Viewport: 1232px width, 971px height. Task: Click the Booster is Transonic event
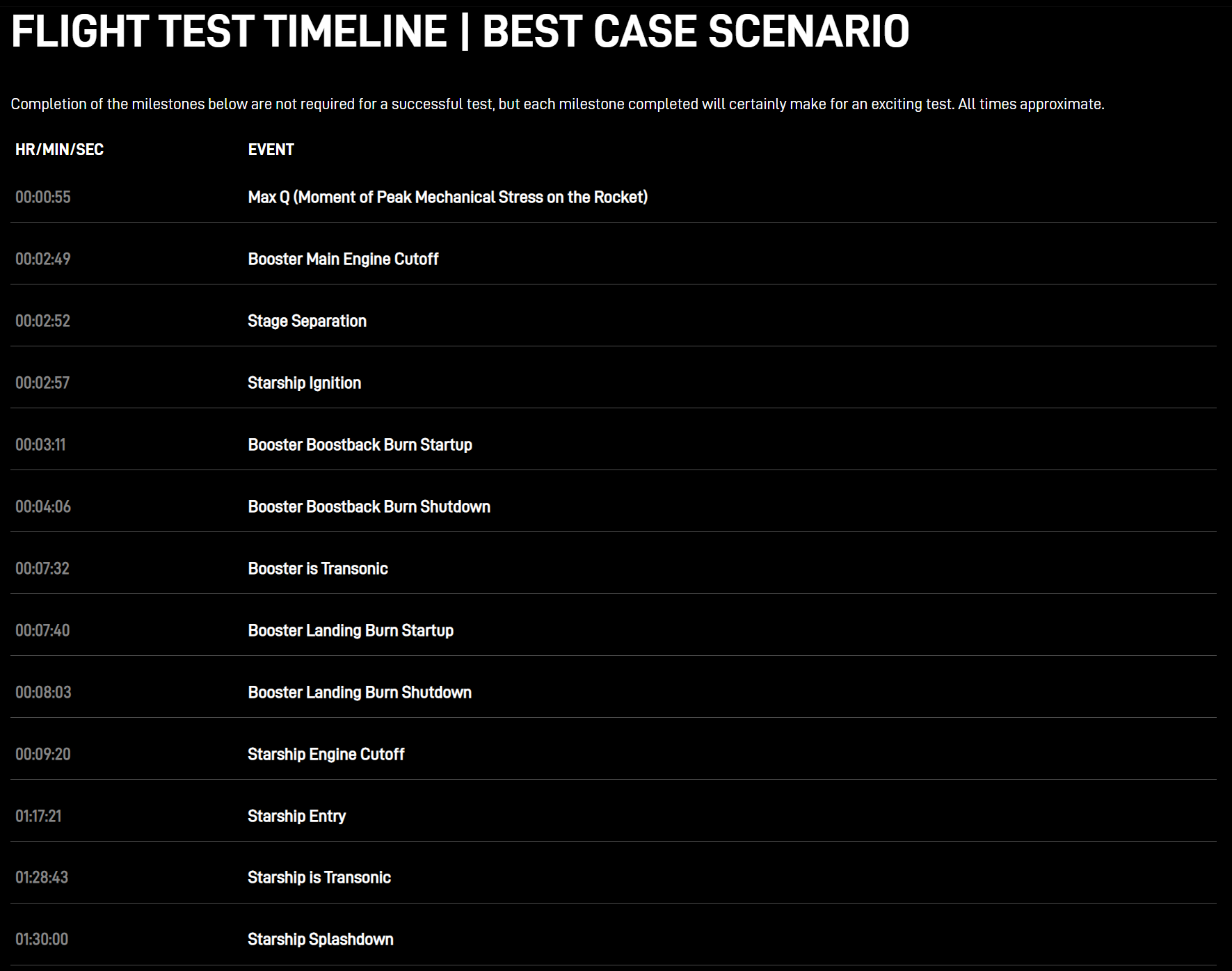[x=318, y=568]
